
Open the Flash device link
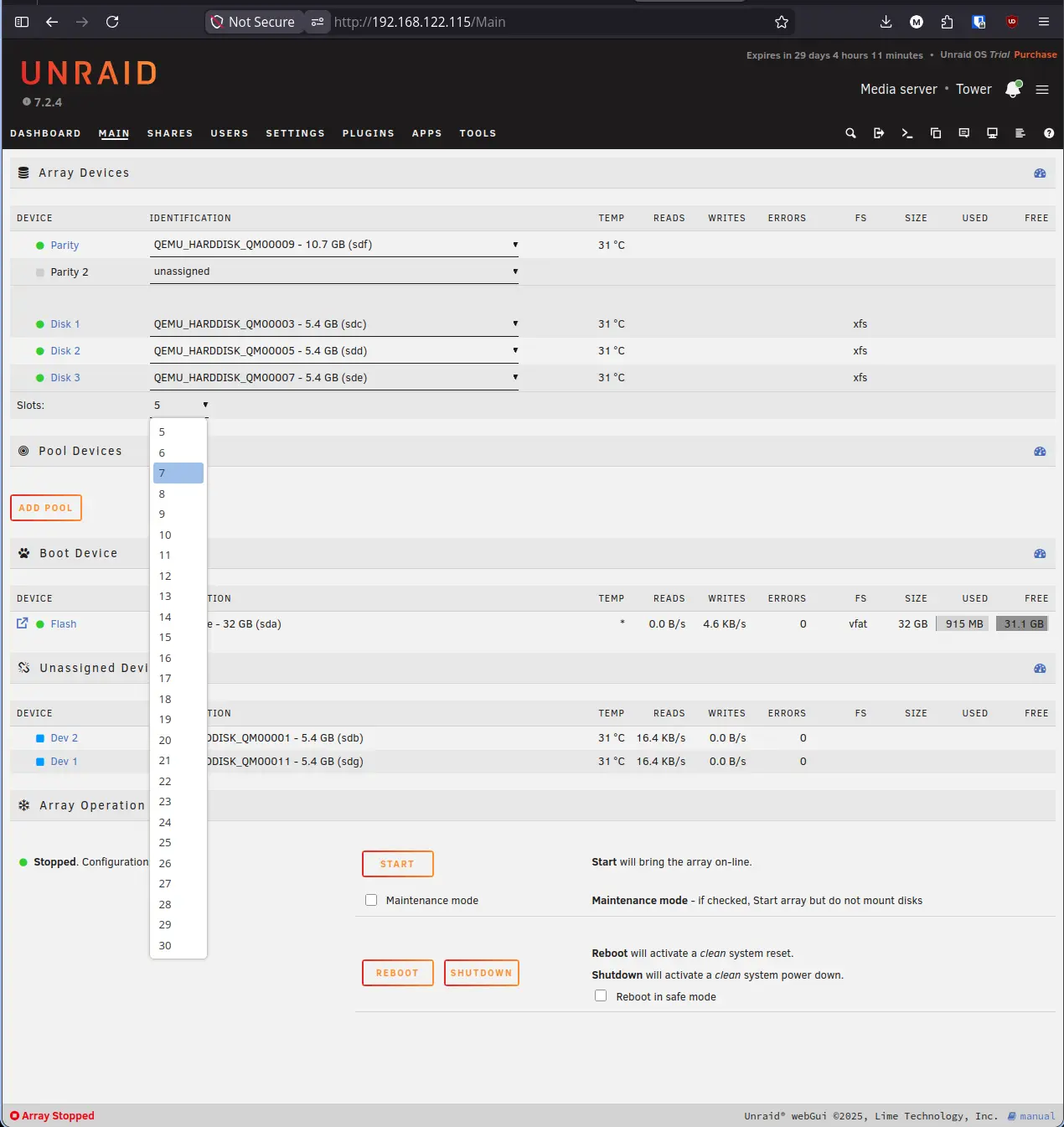(x=63, y=624)
